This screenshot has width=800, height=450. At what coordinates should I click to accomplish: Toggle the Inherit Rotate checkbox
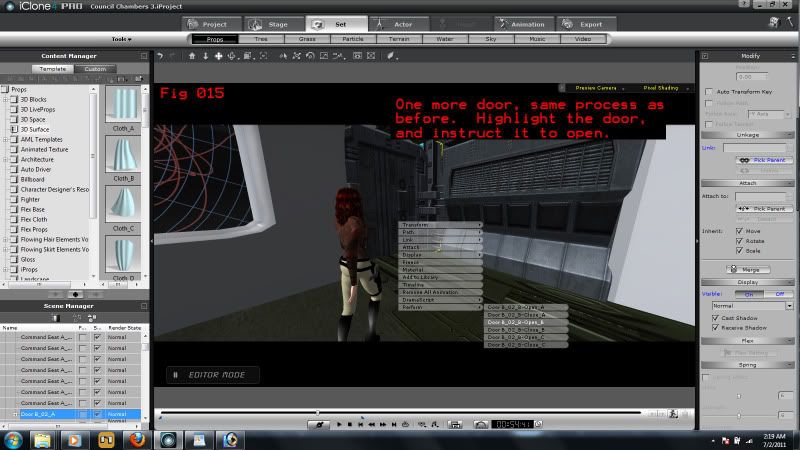coord(739,241)
